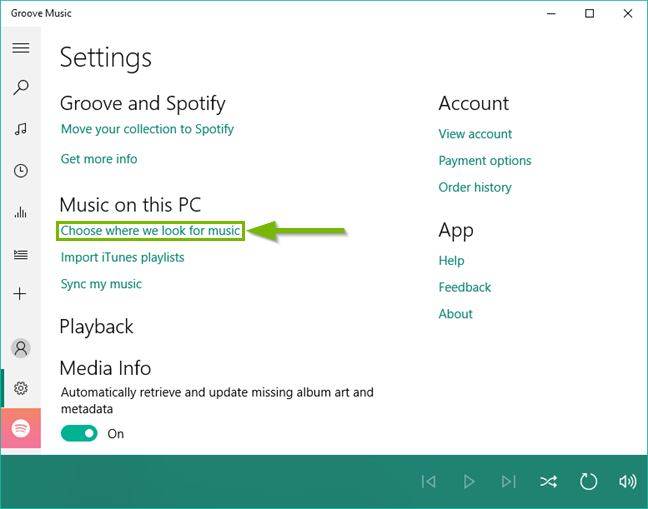Screen dimensions: 648x509
Task: Open Recent plays clock icon
Action: [21, 171]
